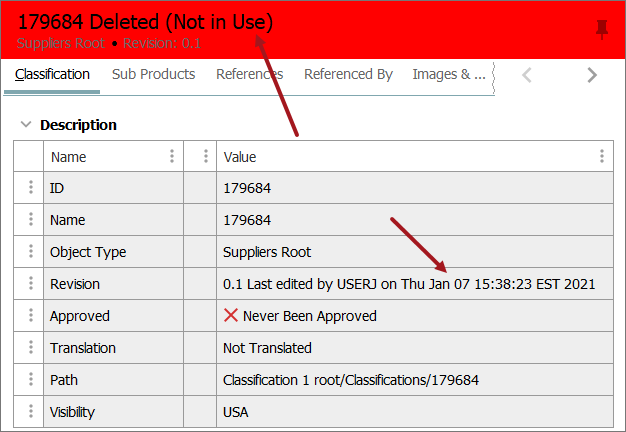Open the Object Type row options menu
Image resolution: width=626 pixels, height=432 pixels.
tap(31, 252)
